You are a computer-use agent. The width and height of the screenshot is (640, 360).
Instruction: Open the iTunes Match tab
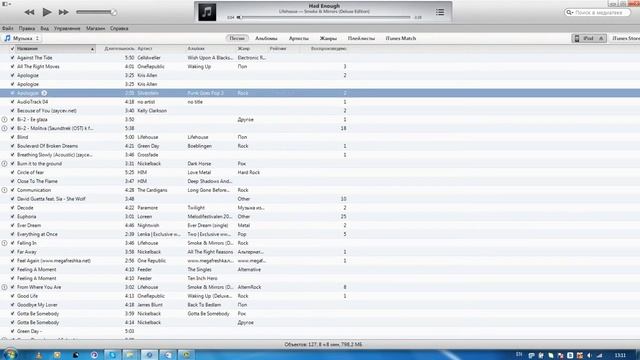tap(401, 38)
